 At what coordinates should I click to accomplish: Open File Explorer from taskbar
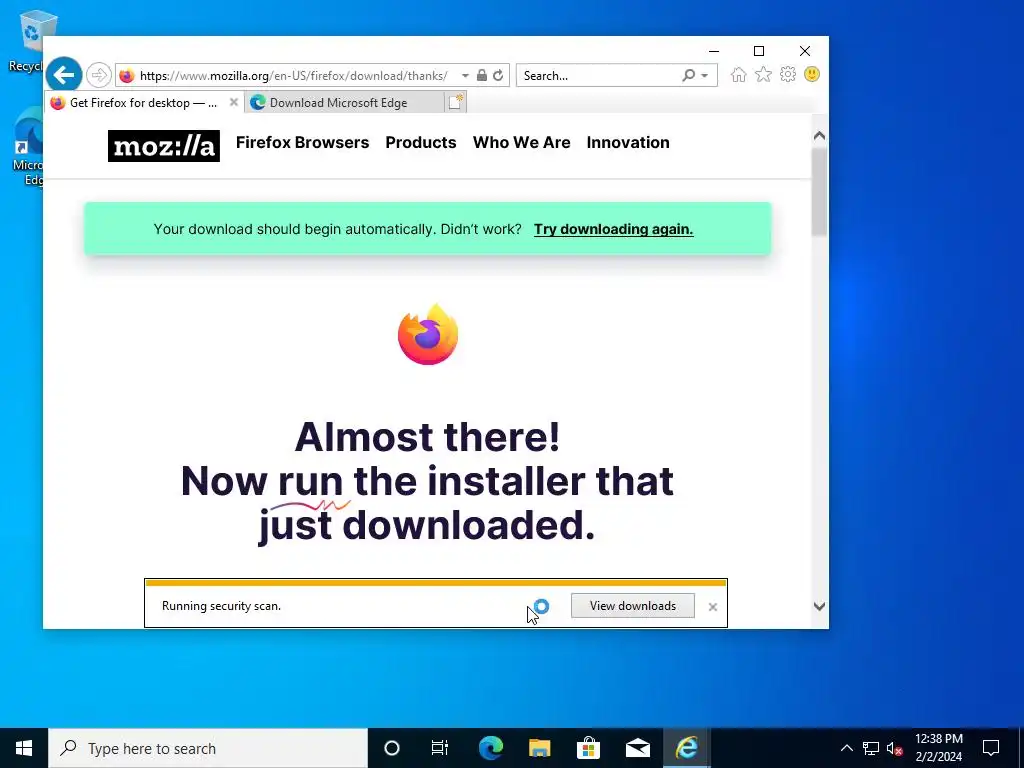(539, 748)
